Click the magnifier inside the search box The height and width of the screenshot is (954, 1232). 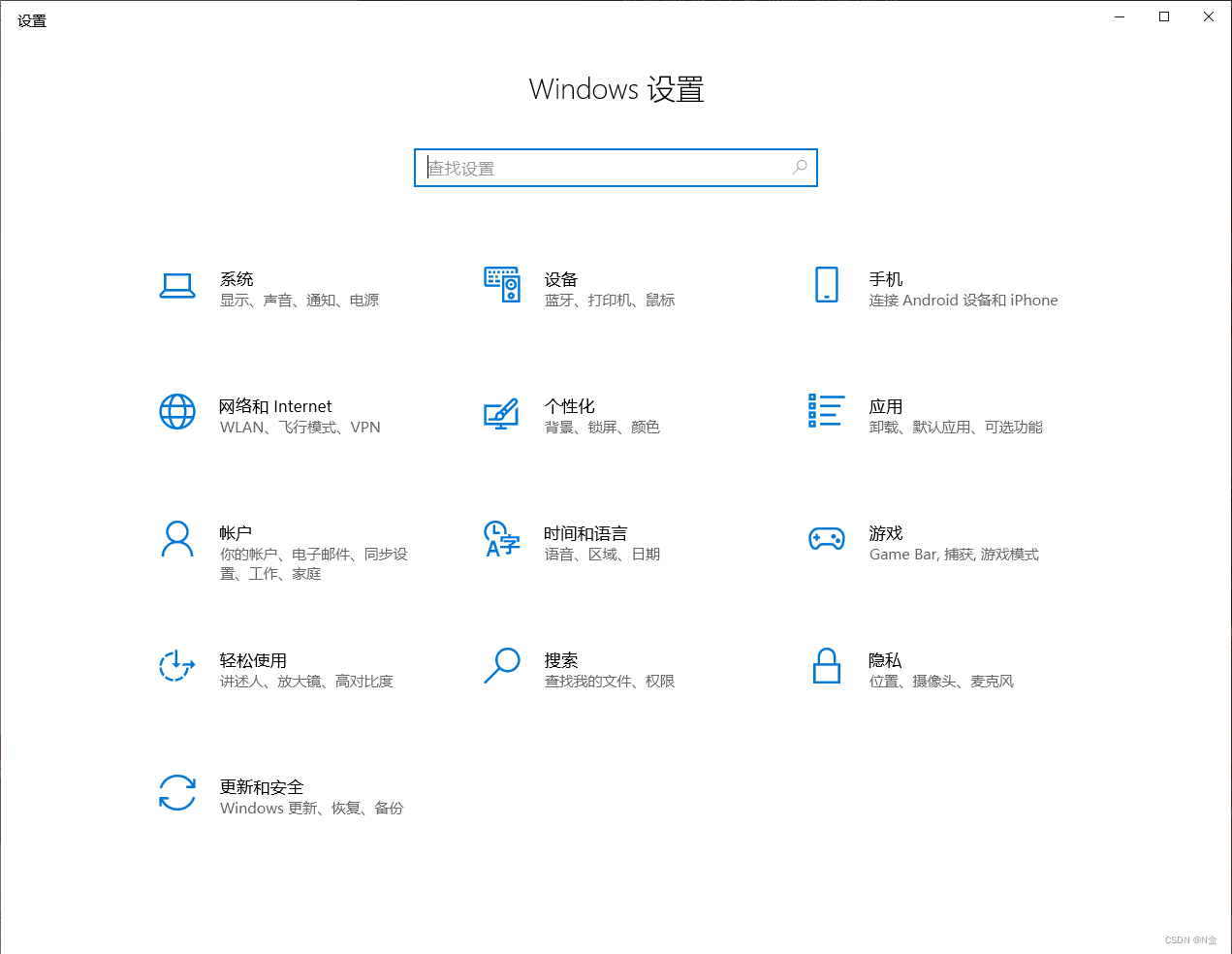click(800, 168)
